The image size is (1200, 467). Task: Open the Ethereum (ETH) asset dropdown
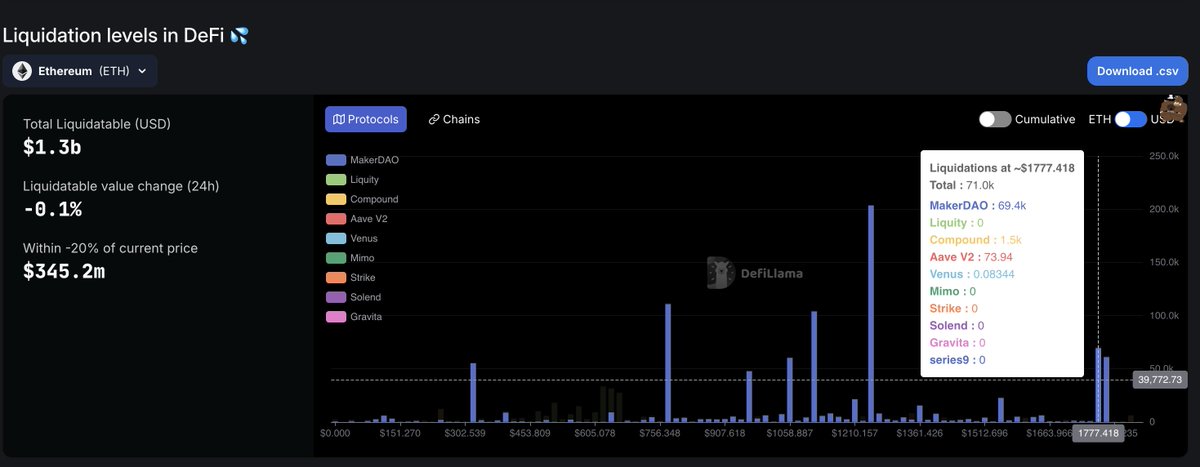80,71
